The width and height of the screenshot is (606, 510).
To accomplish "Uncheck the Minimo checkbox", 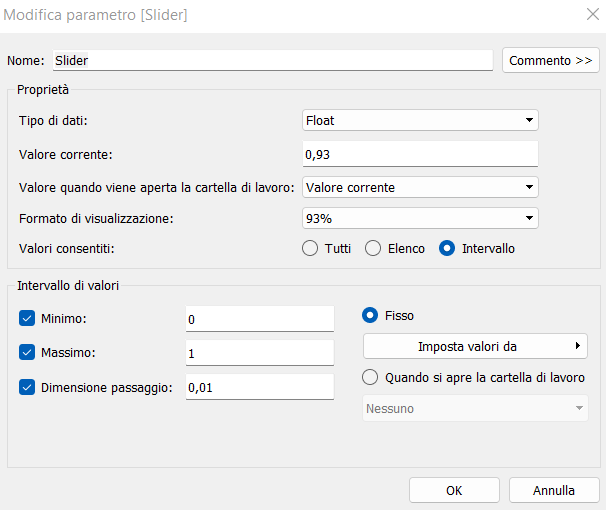I will click(27, 318).
